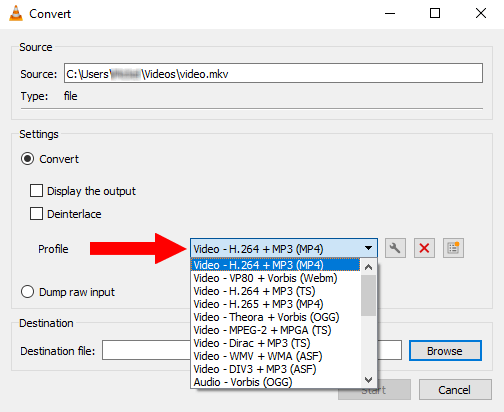Collapse the Profile dropdown combo box
Image resolution: width=504 pixels, height=412 pixels.
[x=284, y=248]
